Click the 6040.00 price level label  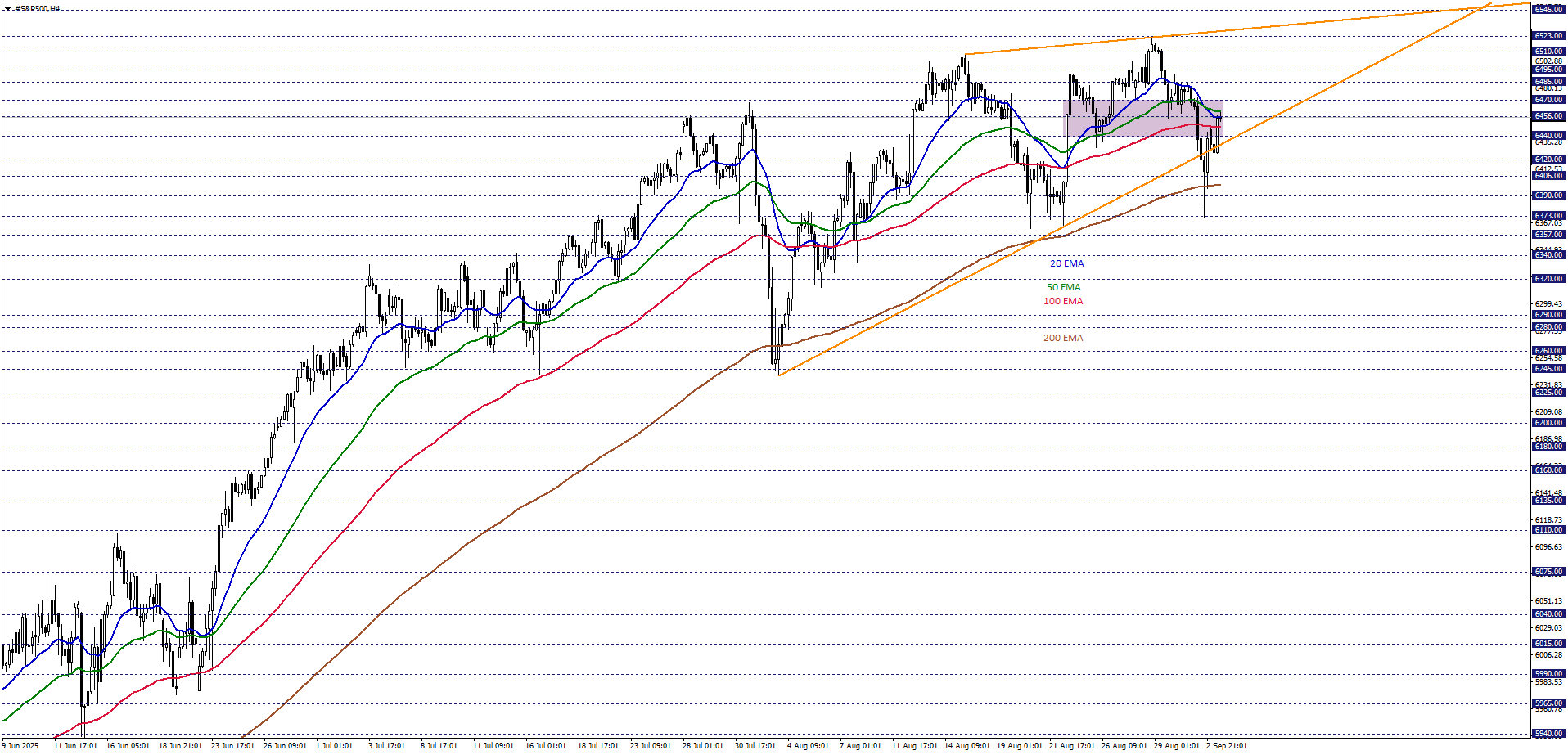(x=1548, y=614)
